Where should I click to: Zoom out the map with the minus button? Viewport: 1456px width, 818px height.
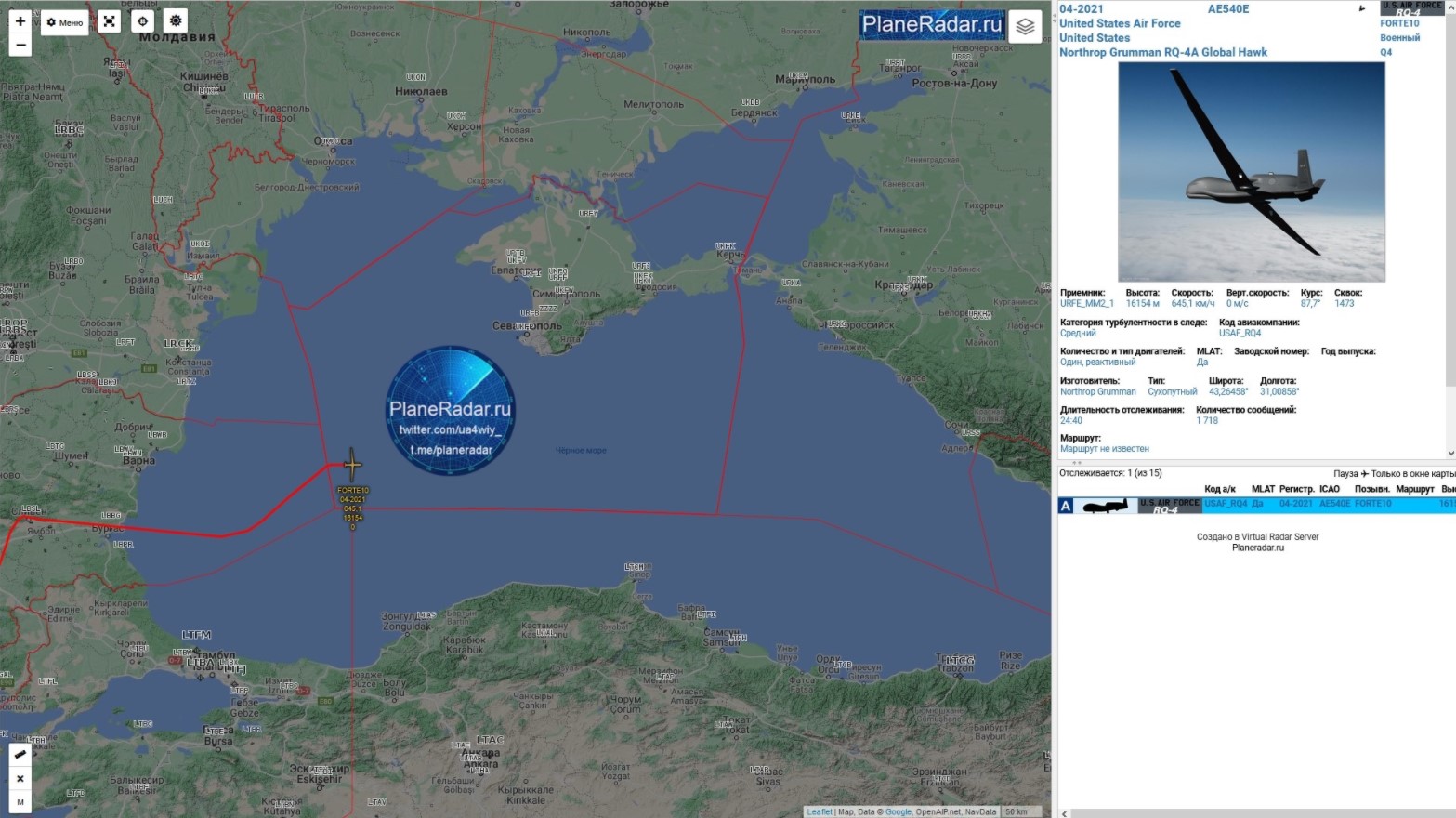coord(20,45)
